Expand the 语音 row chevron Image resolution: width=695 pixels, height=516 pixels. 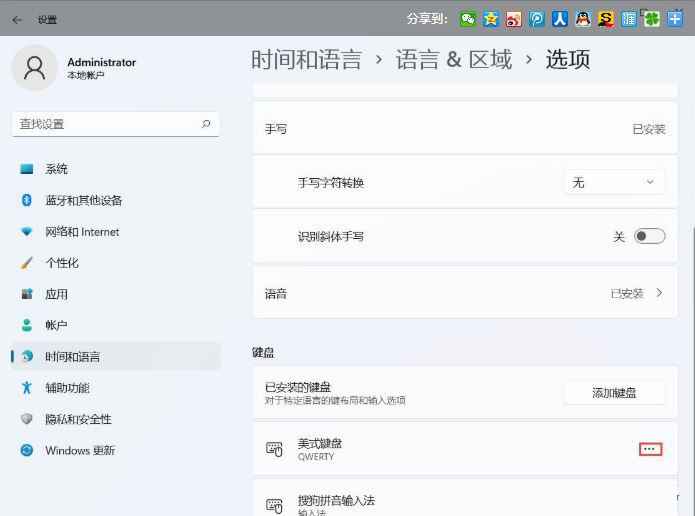pyautogui.click(x=659, y=293)
